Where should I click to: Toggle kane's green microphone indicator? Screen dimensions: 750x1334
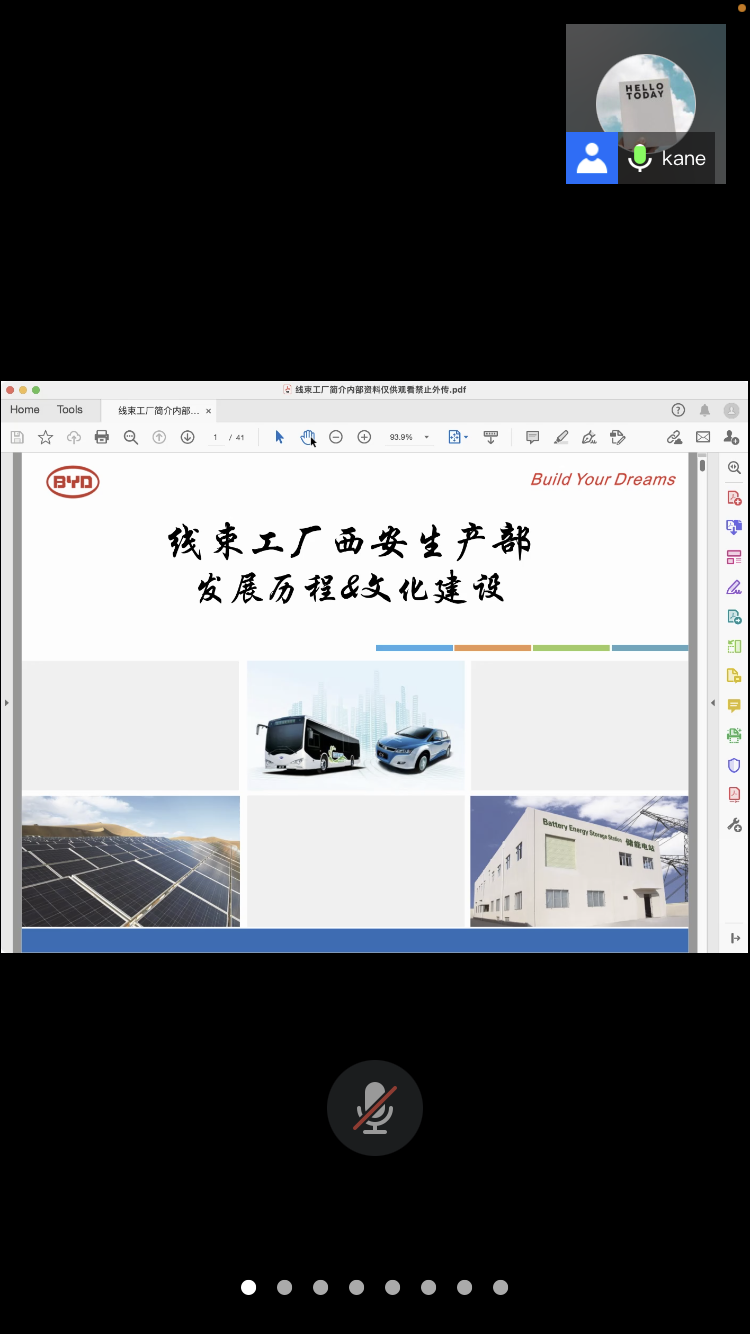pos(640,158)
